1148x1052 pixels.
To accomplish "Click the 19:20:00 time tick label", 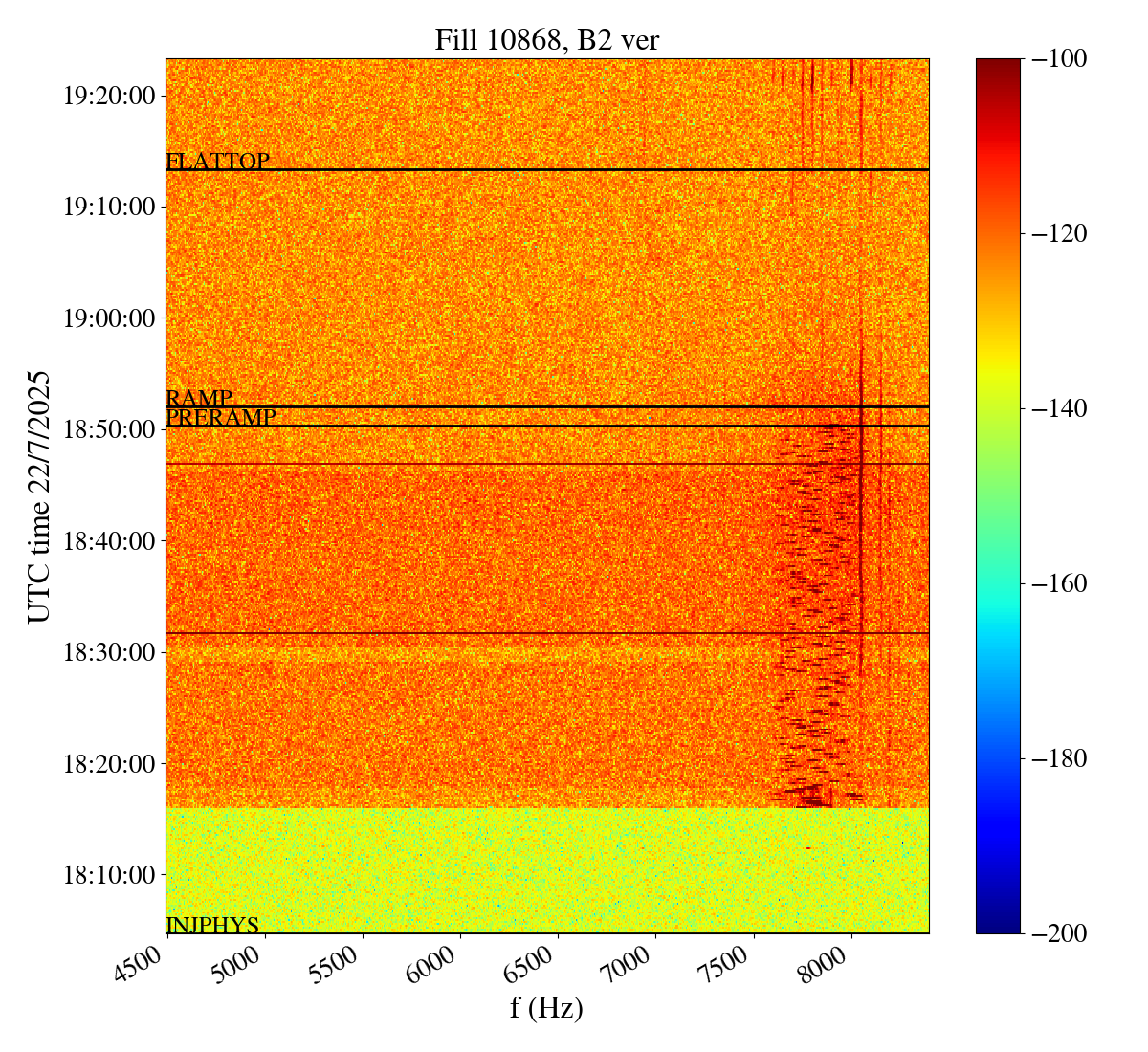I will 108,96.
